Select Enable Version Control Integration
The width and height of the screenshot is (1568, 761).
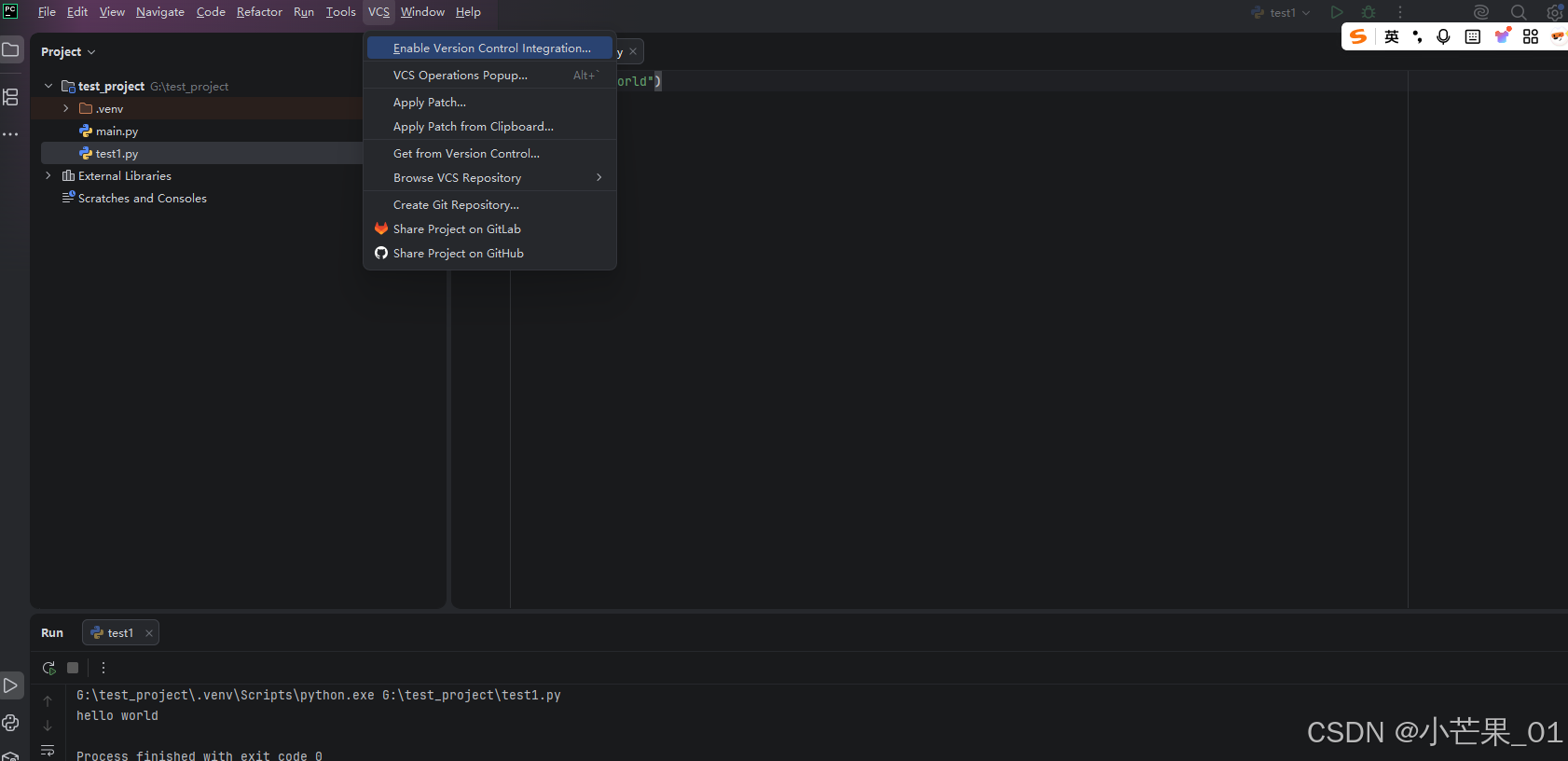coord(489,48)
